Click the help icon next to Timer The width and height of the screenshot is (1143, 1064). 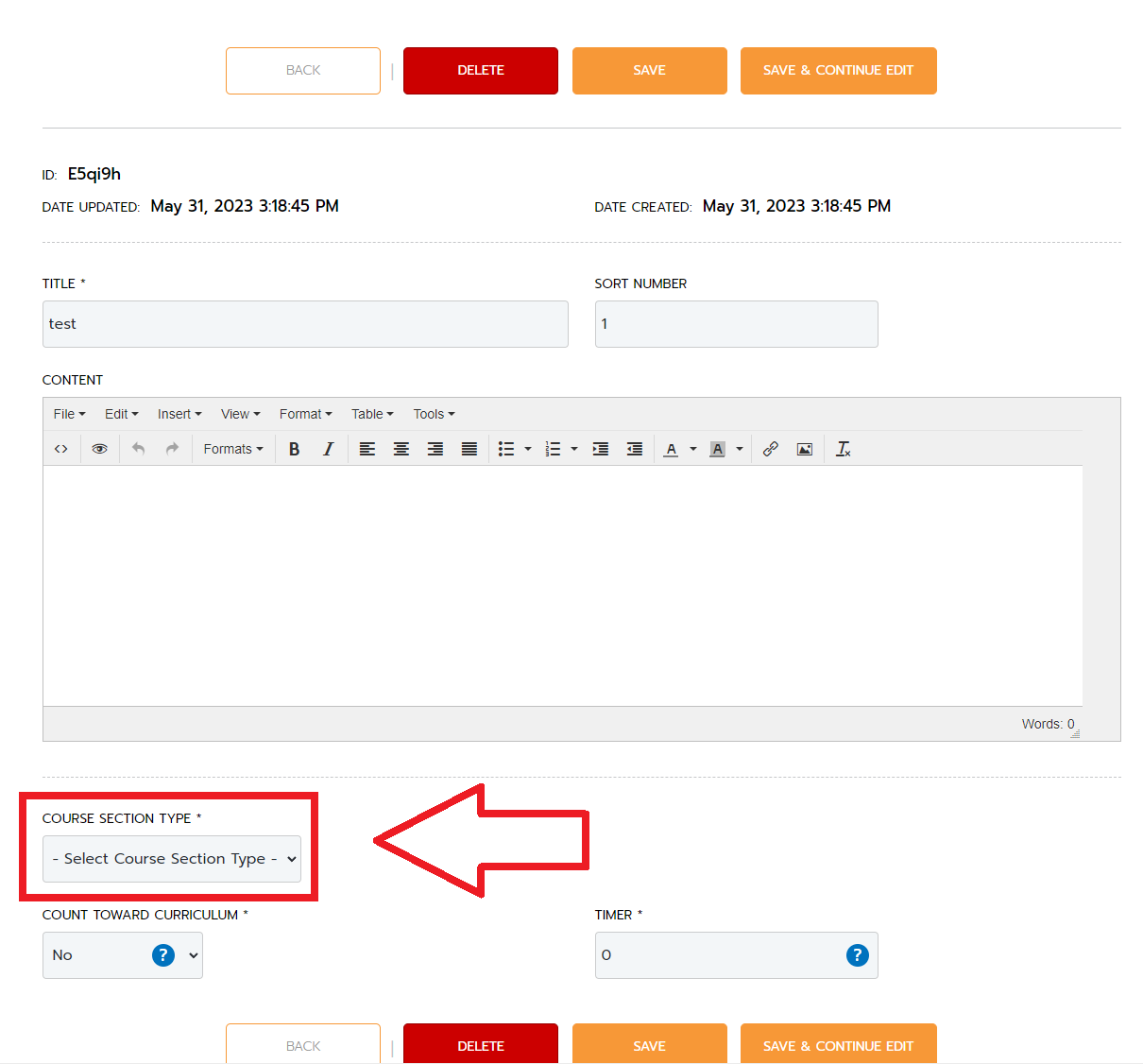(857, 955)
